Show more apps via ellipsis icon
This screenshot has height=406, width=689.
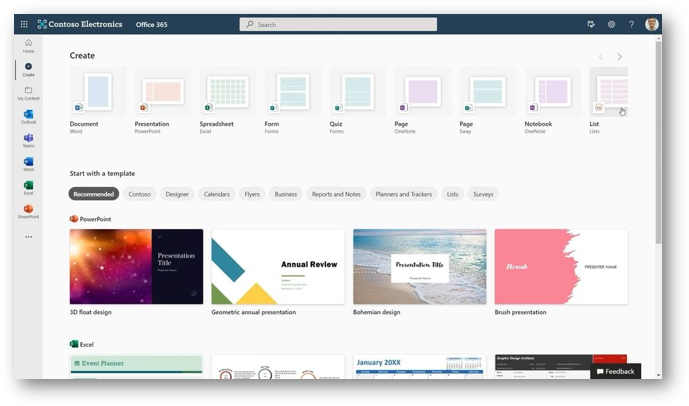29,237
